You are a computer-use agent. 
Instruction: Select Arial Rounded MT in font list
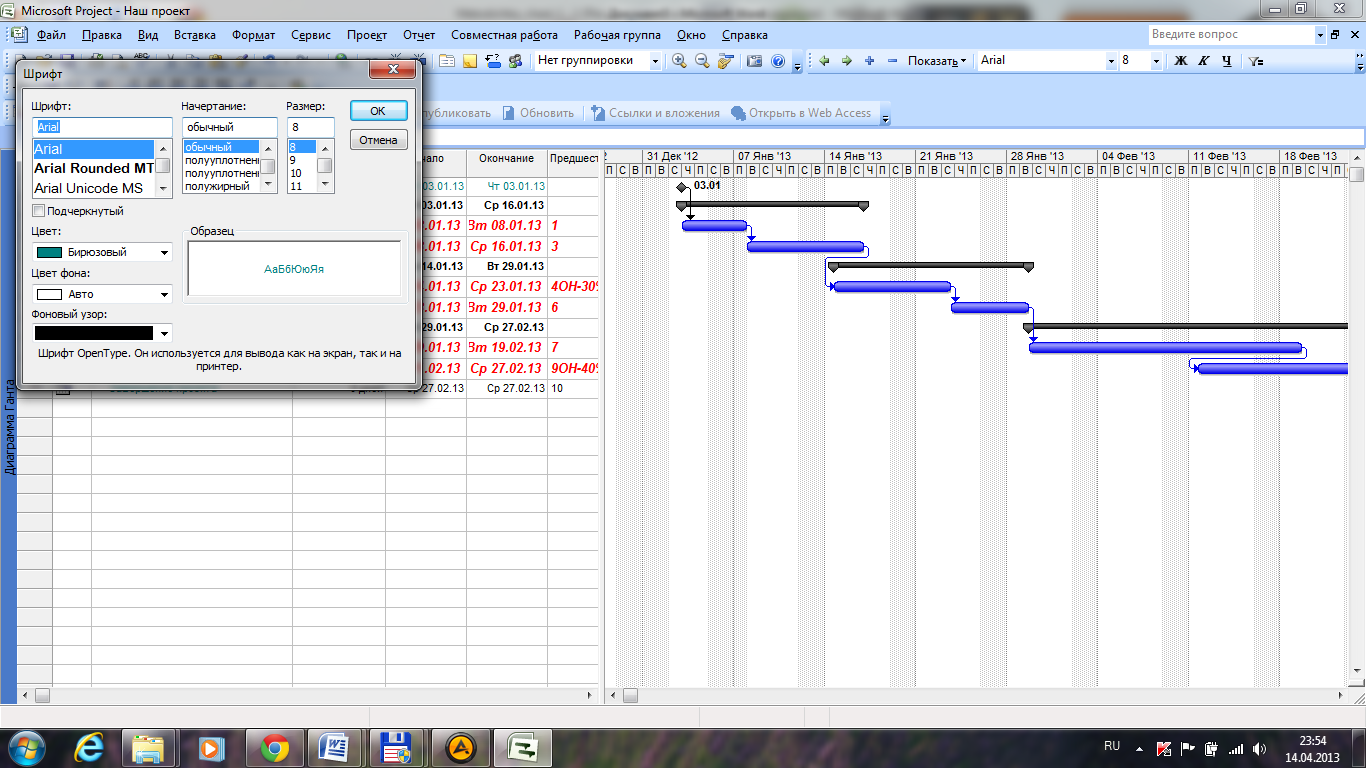coord(94,168)
